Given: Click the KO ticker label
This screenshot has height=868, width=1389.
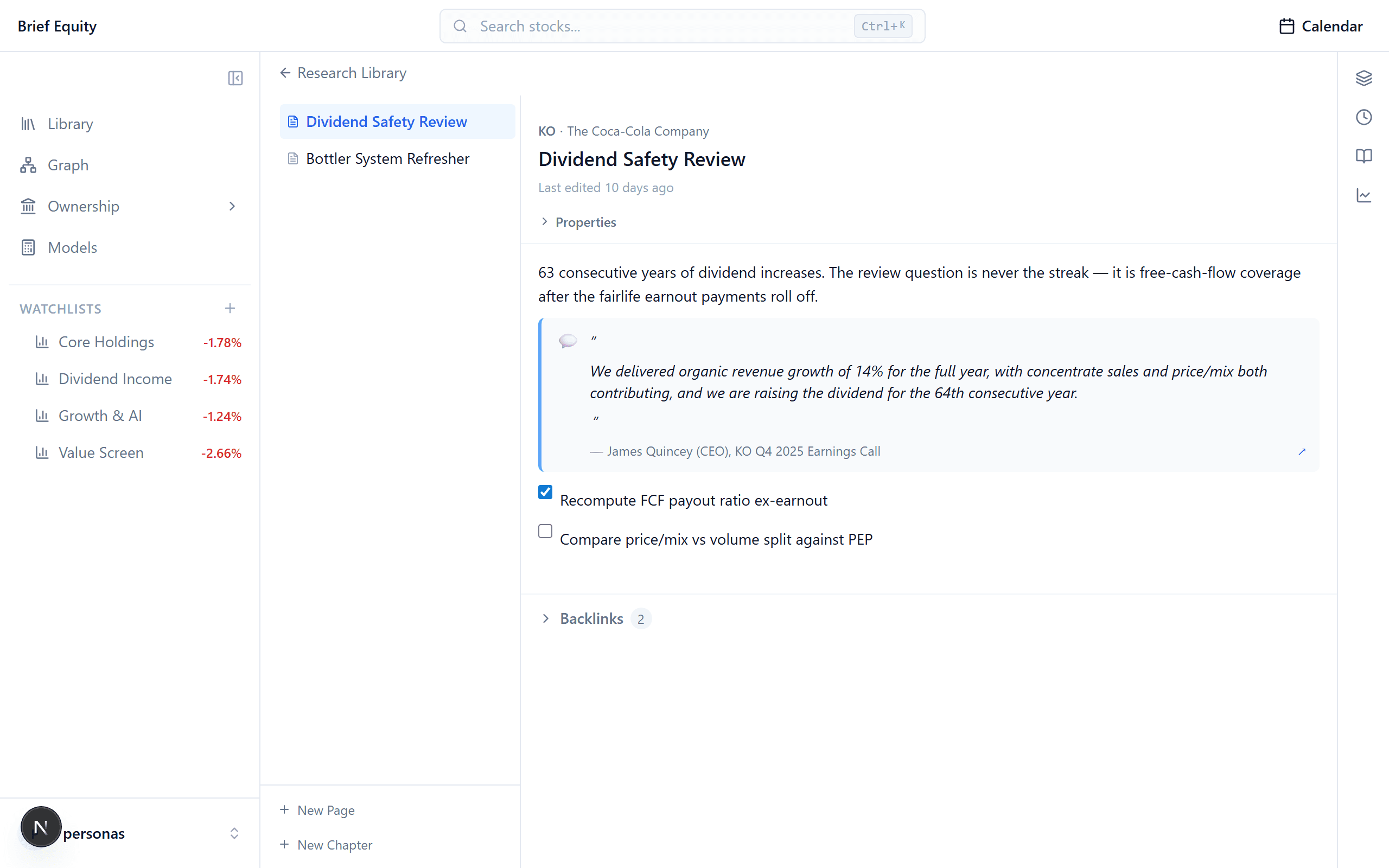Looking at the screenshot, I should coord(546,131).
